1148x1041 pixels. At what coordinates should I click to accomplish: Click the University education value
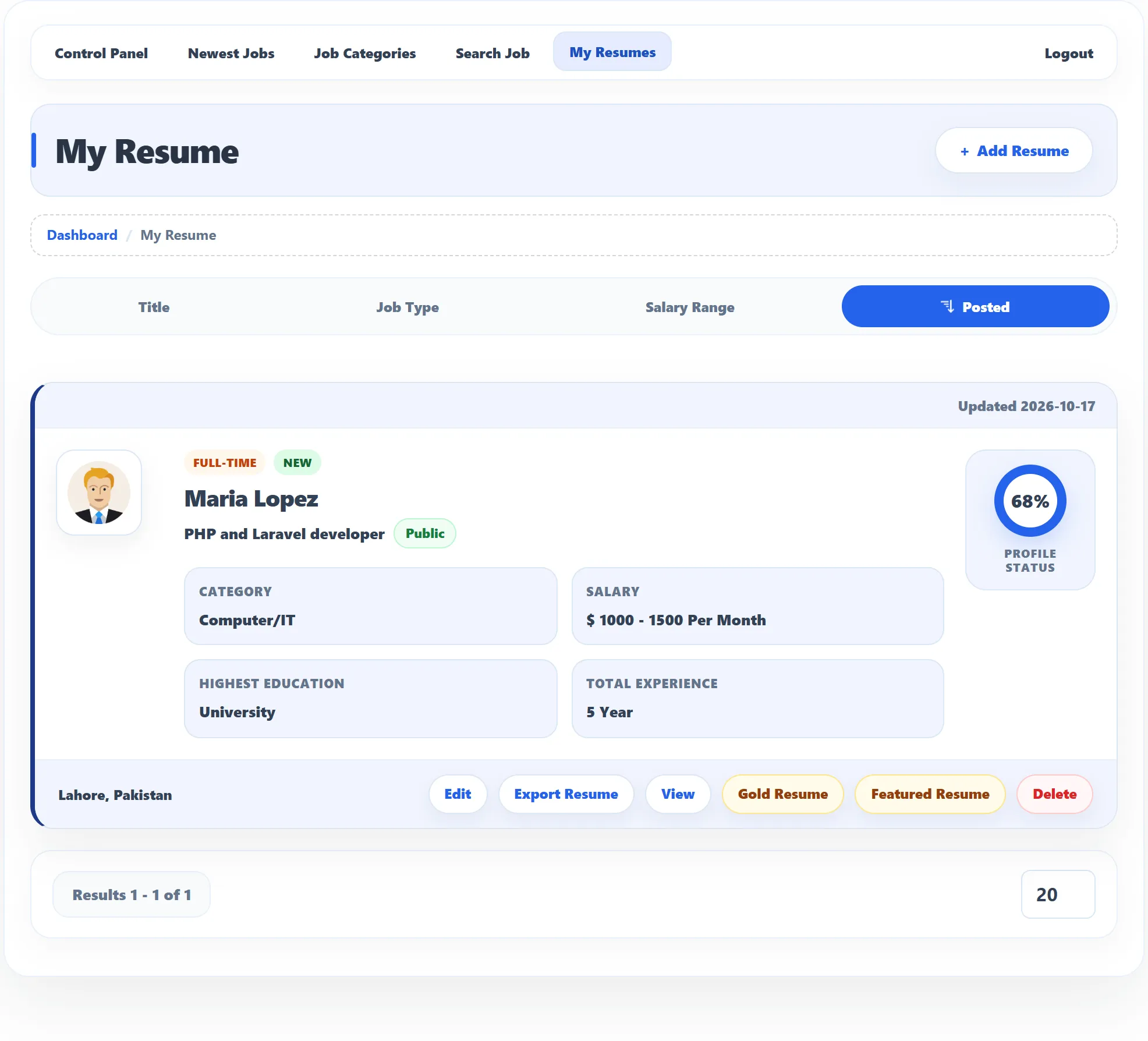click(238, 712)
